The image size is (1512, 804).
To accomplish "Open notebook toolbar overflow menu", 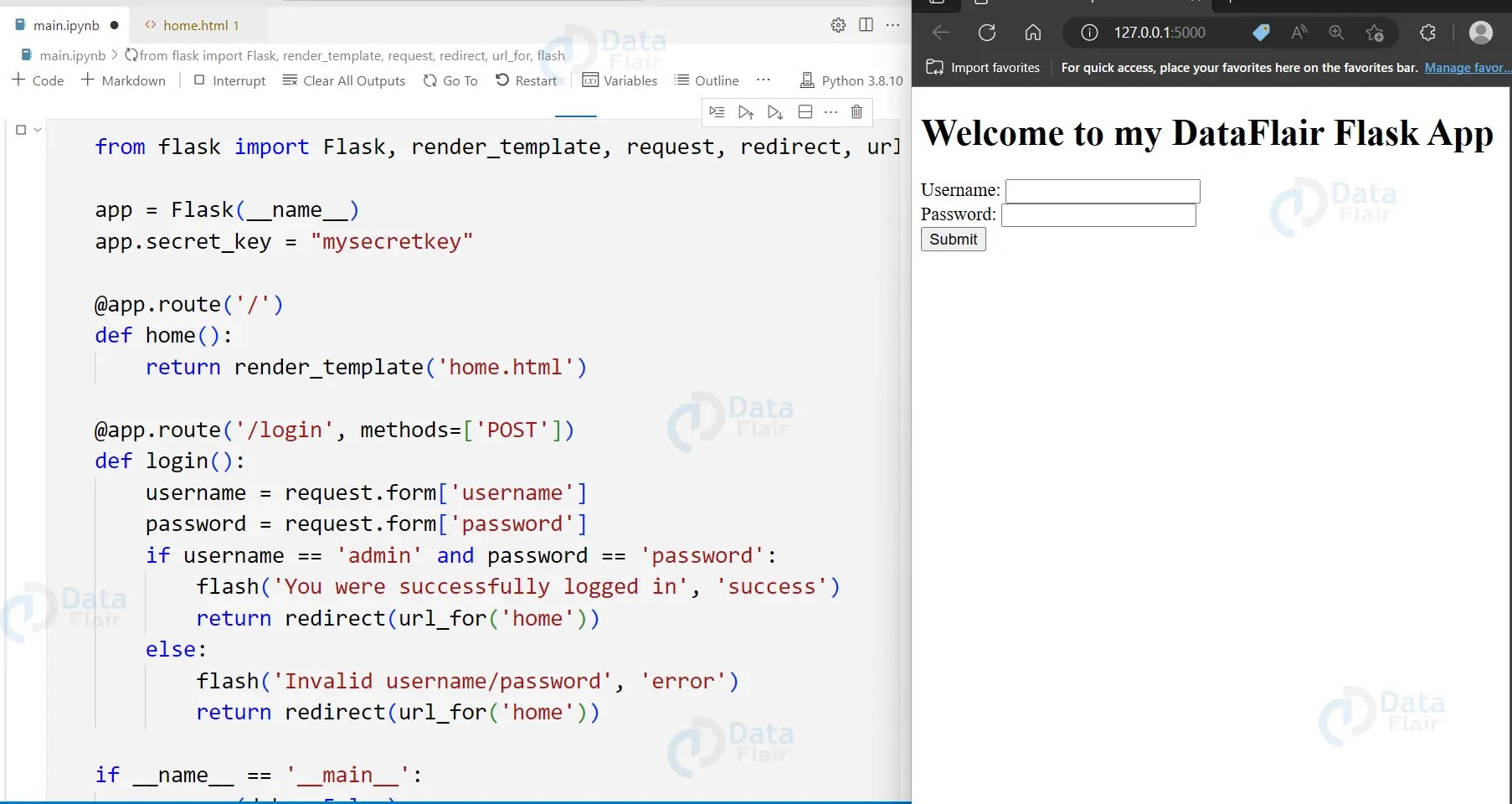I will [764, 80].
